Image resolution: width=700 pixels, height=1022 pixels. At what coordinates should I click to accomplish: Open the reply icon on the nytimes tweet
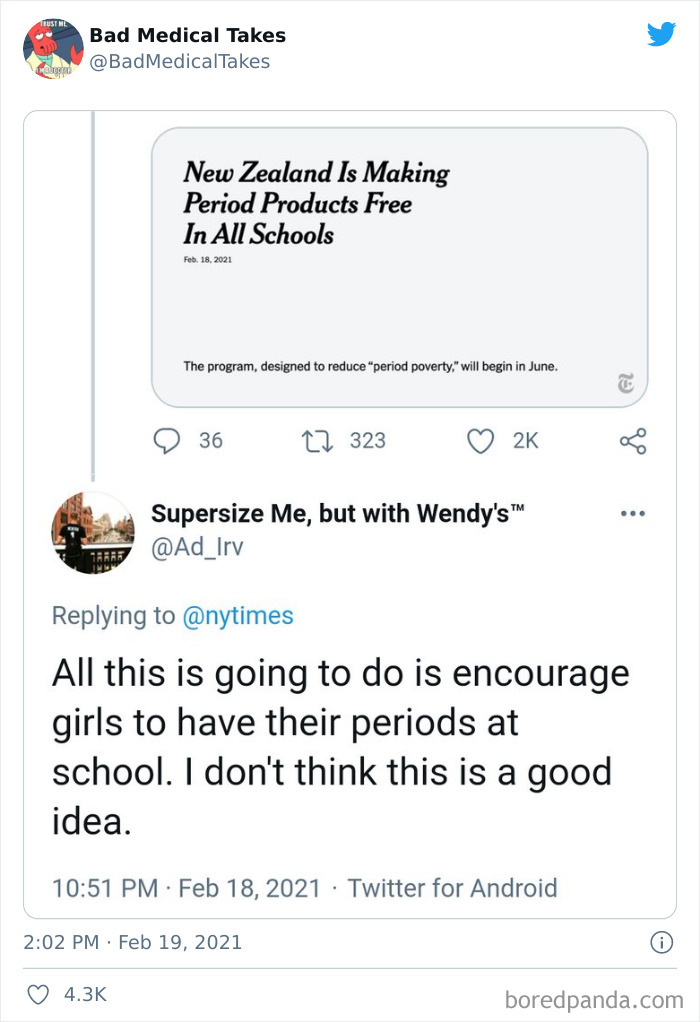click(x=168, y=440)
